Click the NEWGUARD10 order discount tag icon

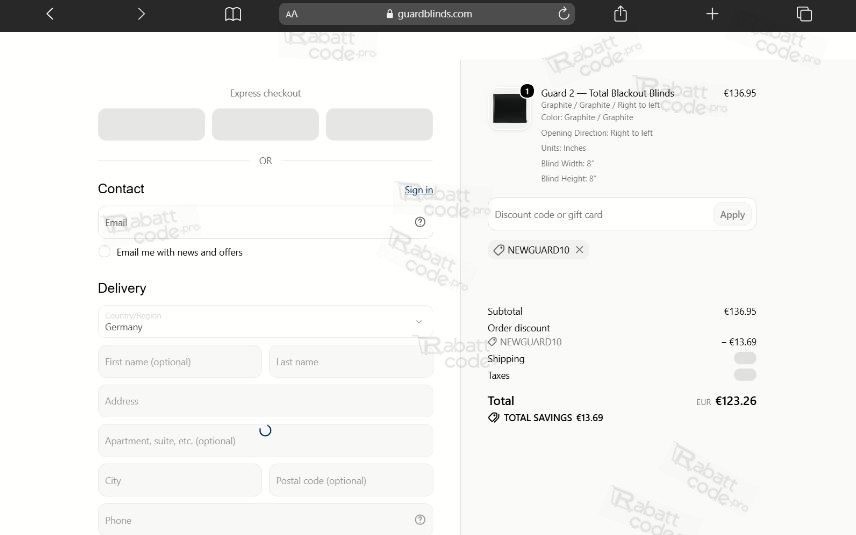pyautogui.click(x=492, y=342)
